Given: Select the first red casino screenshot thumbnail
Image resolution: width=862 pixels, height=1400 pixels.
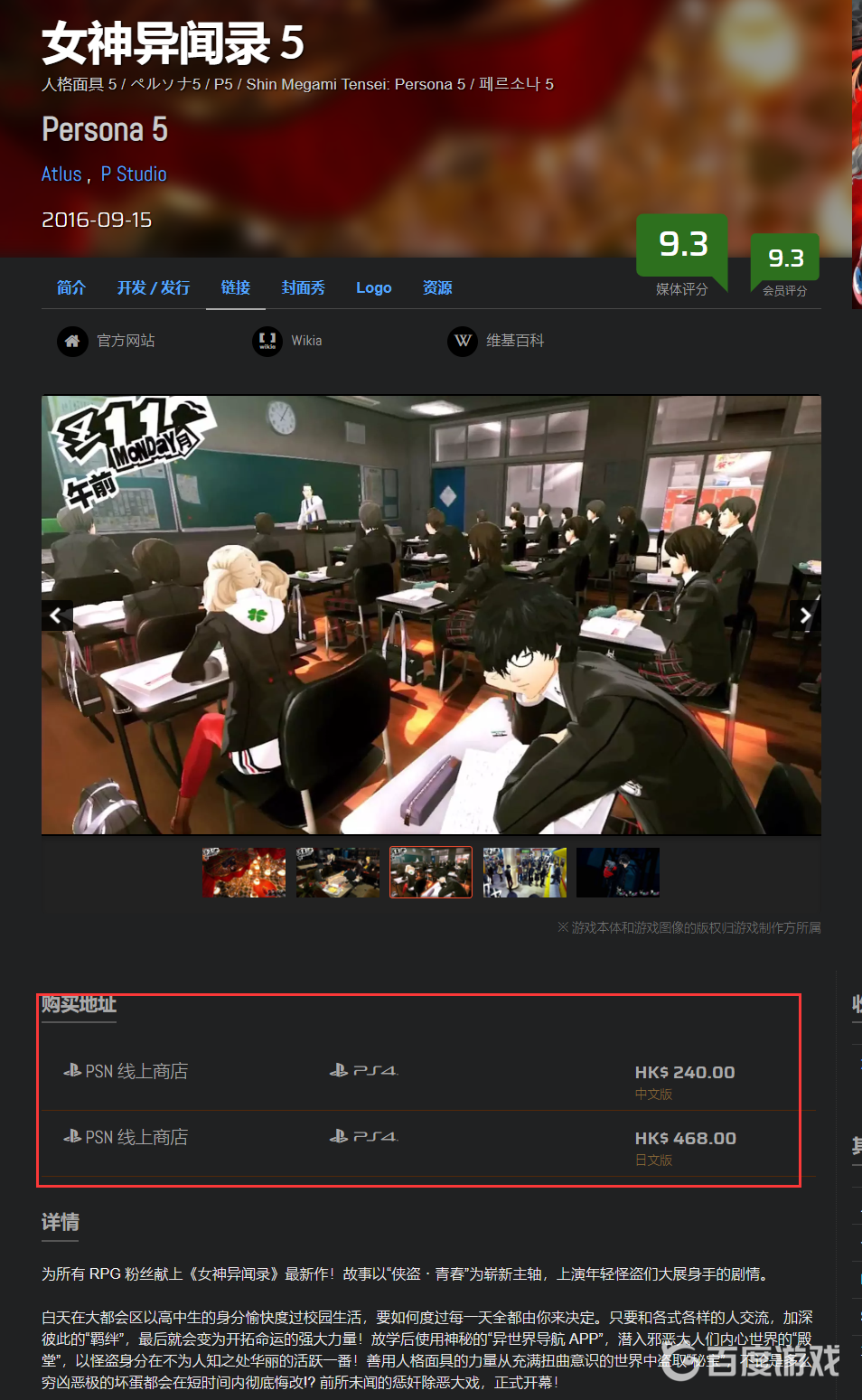Looking at the screenshot, I should (244, 872).
